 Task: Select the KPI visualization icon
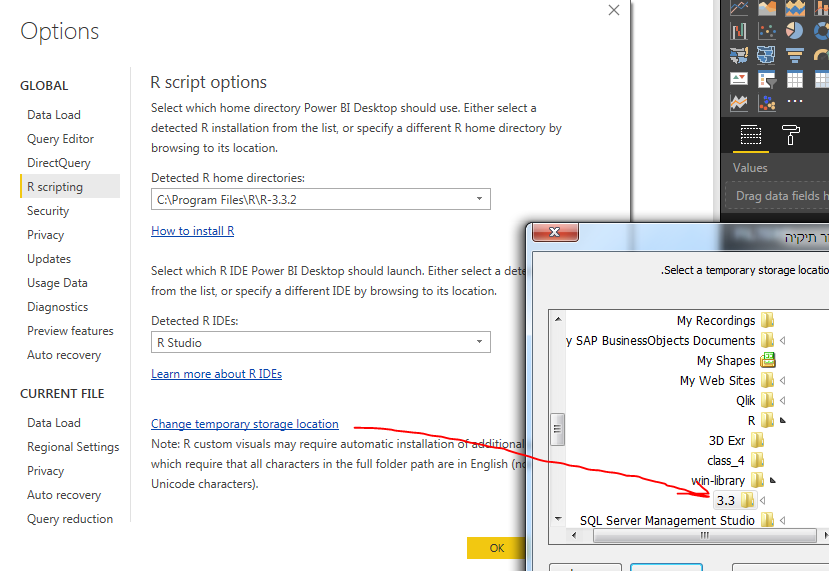pyautogui.click(x=739, y=79)
